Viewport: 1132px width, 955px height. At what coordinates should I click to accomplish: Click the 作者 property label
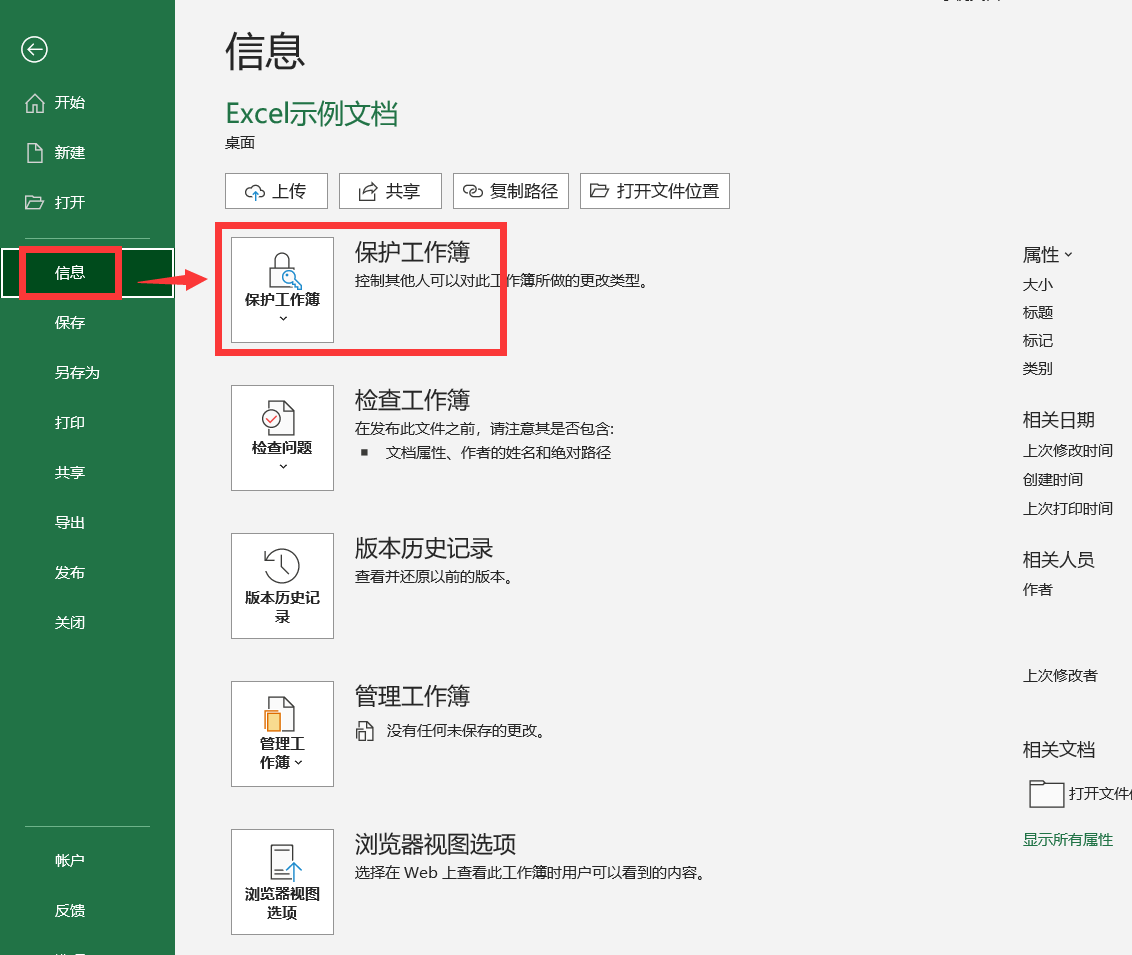pyautogui.click(x=1037, y=589)
